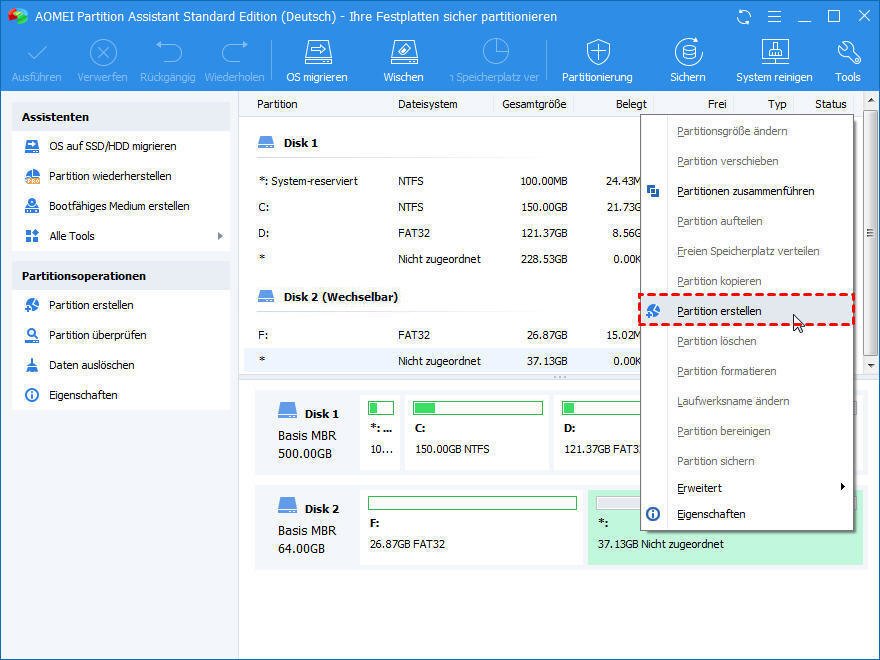
Task: Select the F: FAT32 partition row
Action: point(442,335)
